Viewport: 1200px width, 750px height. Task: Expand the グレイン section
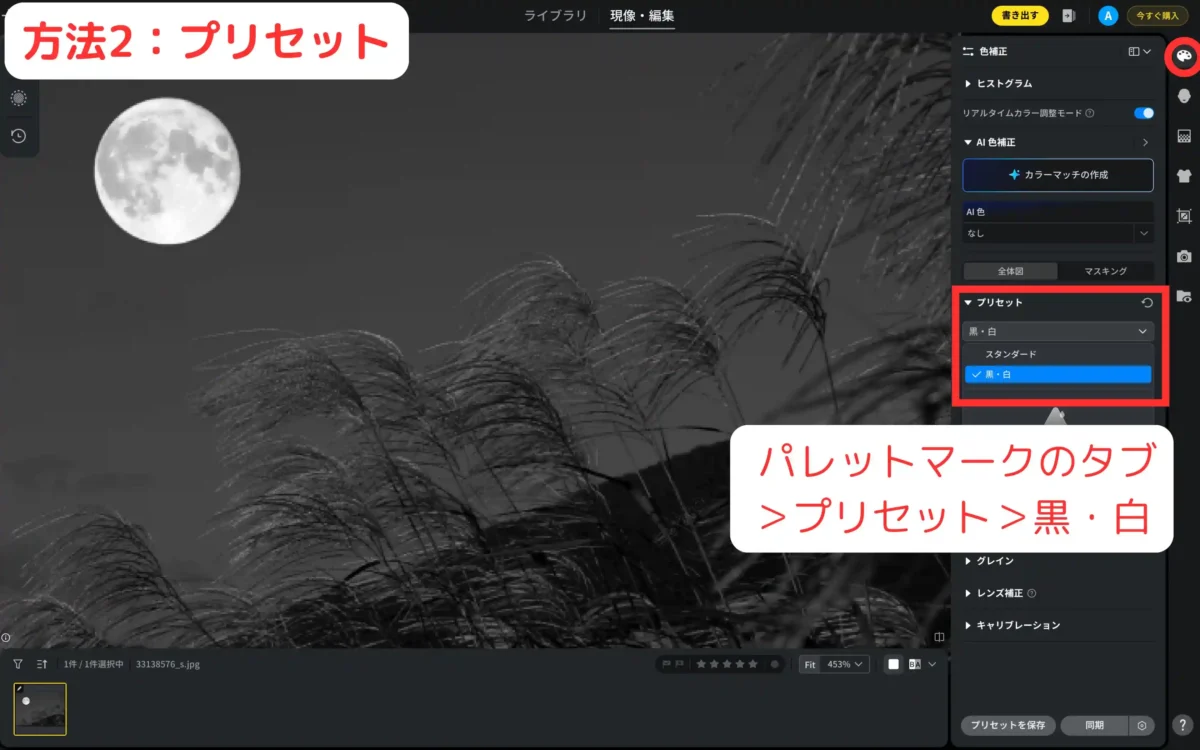(x=968, y=561)
